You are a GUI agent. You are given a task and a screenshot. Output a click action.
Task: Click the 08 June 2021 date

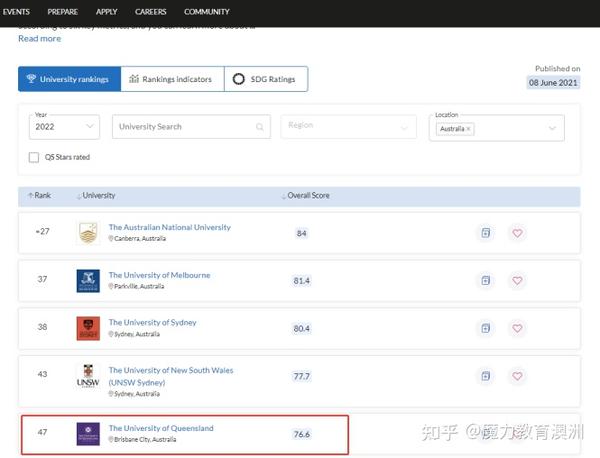pos(553,83)
